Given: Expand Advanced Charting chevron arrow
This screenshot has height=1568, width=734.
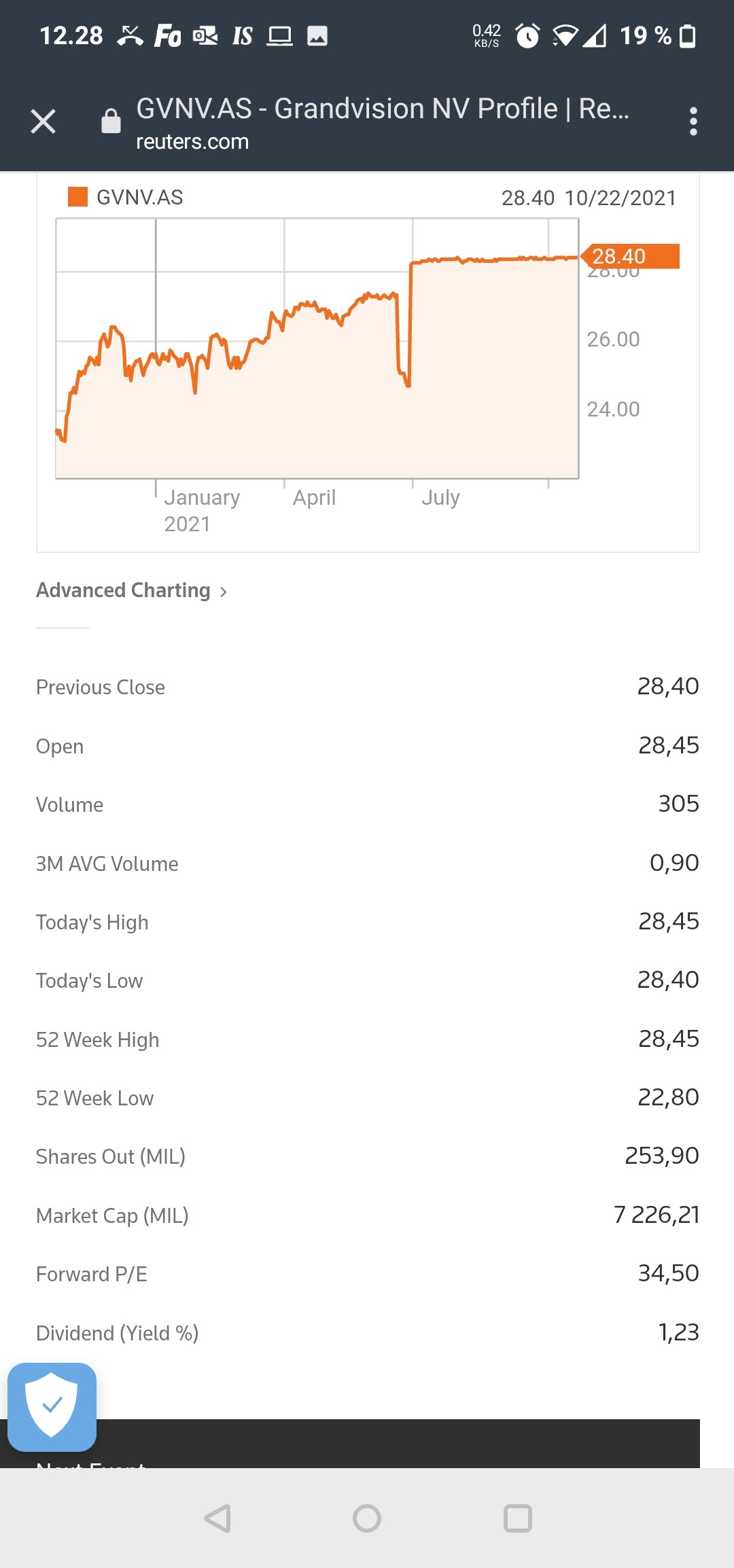Looking at the screenshot, I should [224, 592].
